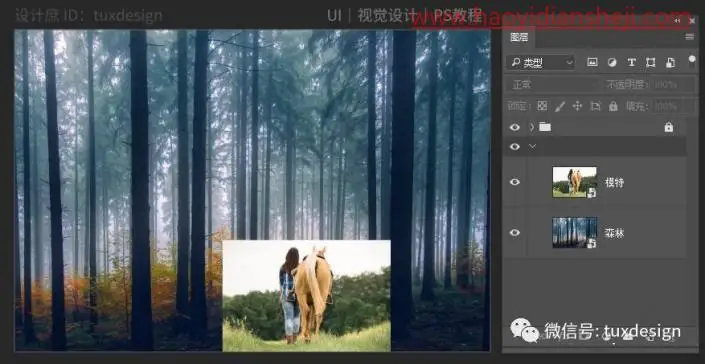The width and height of the screenshot is (705, 364).
Task: Select the 模特 layer name
Action: pos(614,182)
